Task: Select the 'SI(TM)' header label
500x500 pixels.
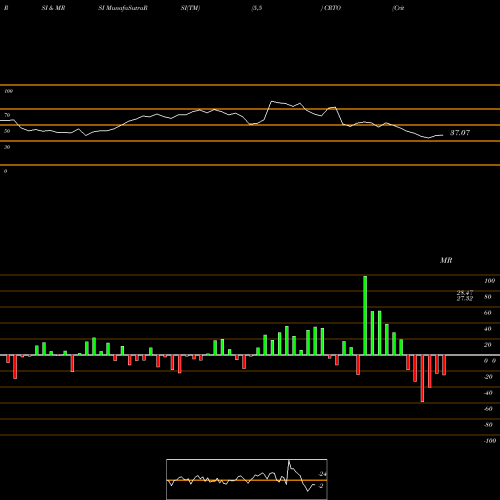Action: click(190, 8)
